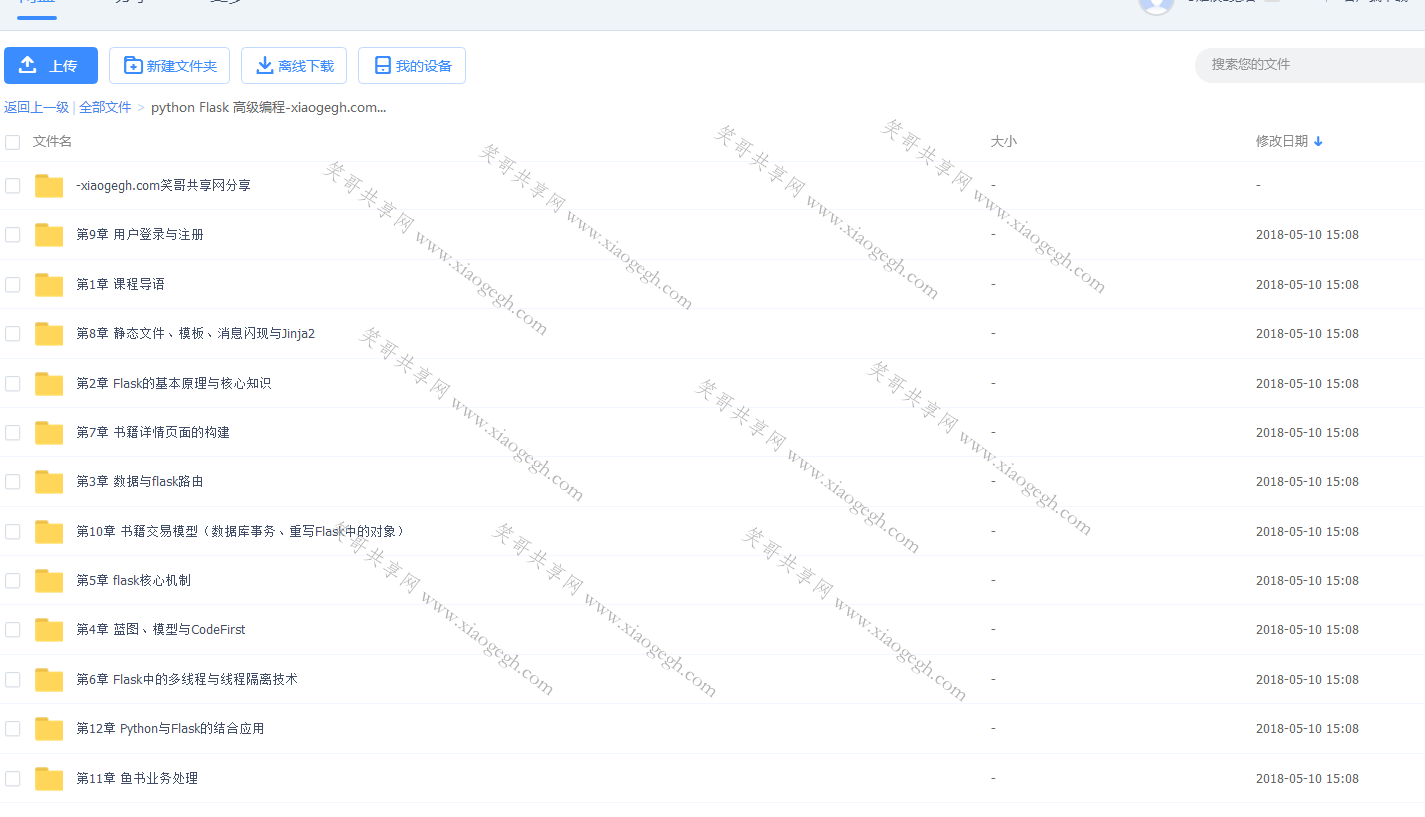Open folder icon of 第1章 课程导语
Image resolution: width=1425 pixels, height=817 pixels.
49,284
